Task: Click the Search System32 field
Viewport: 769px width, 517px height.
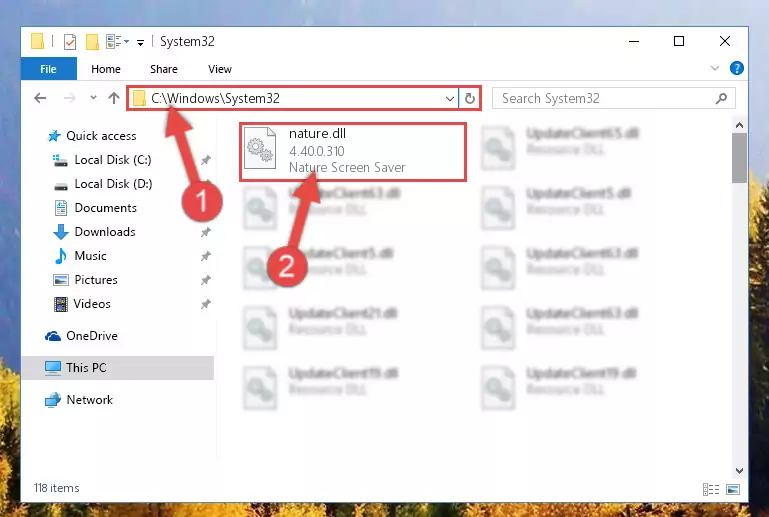Action: 614,98
